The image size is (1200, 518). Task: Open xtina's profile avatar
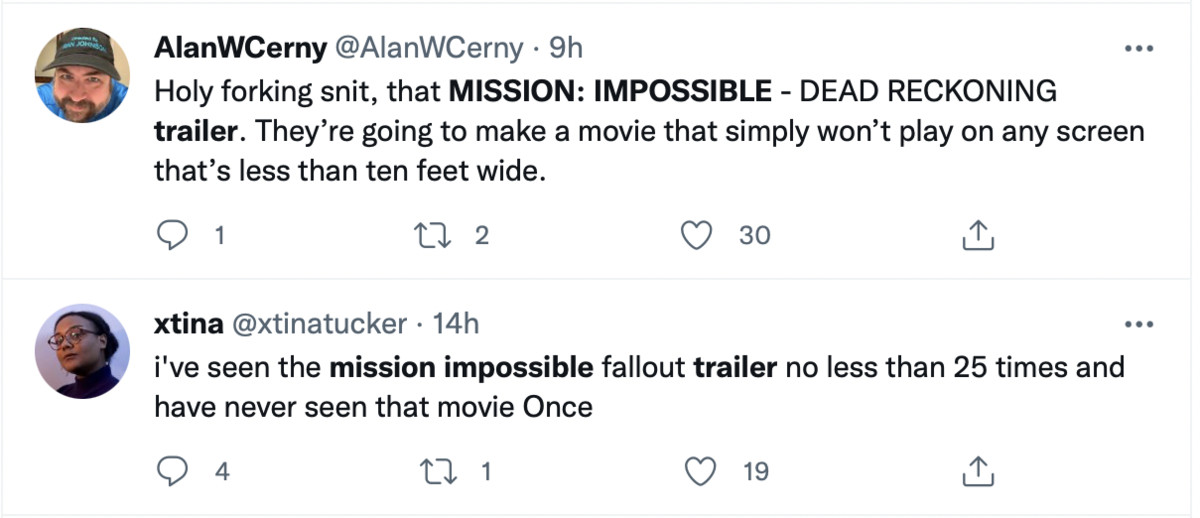pyautogui.click(x=82, y=351)
